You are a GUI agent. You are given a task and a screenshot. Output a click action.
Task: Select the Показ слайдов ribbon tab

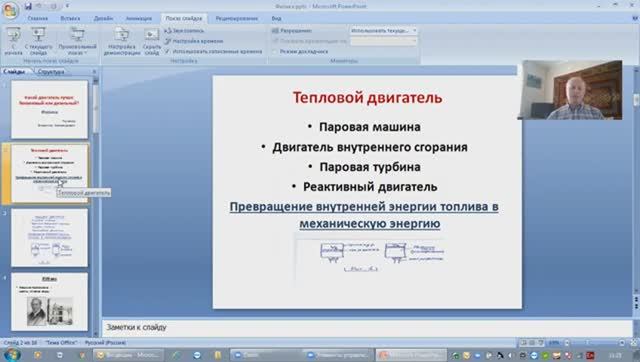184,18
